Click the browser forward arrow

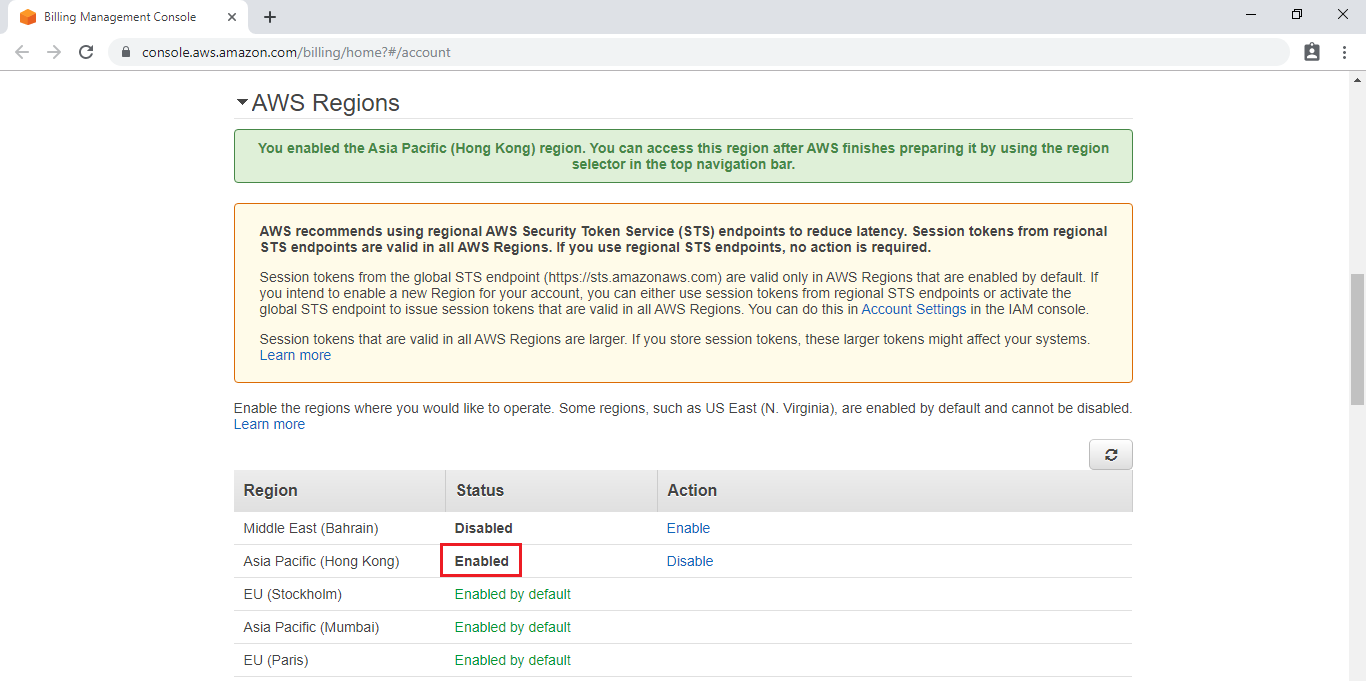[54, 52]
